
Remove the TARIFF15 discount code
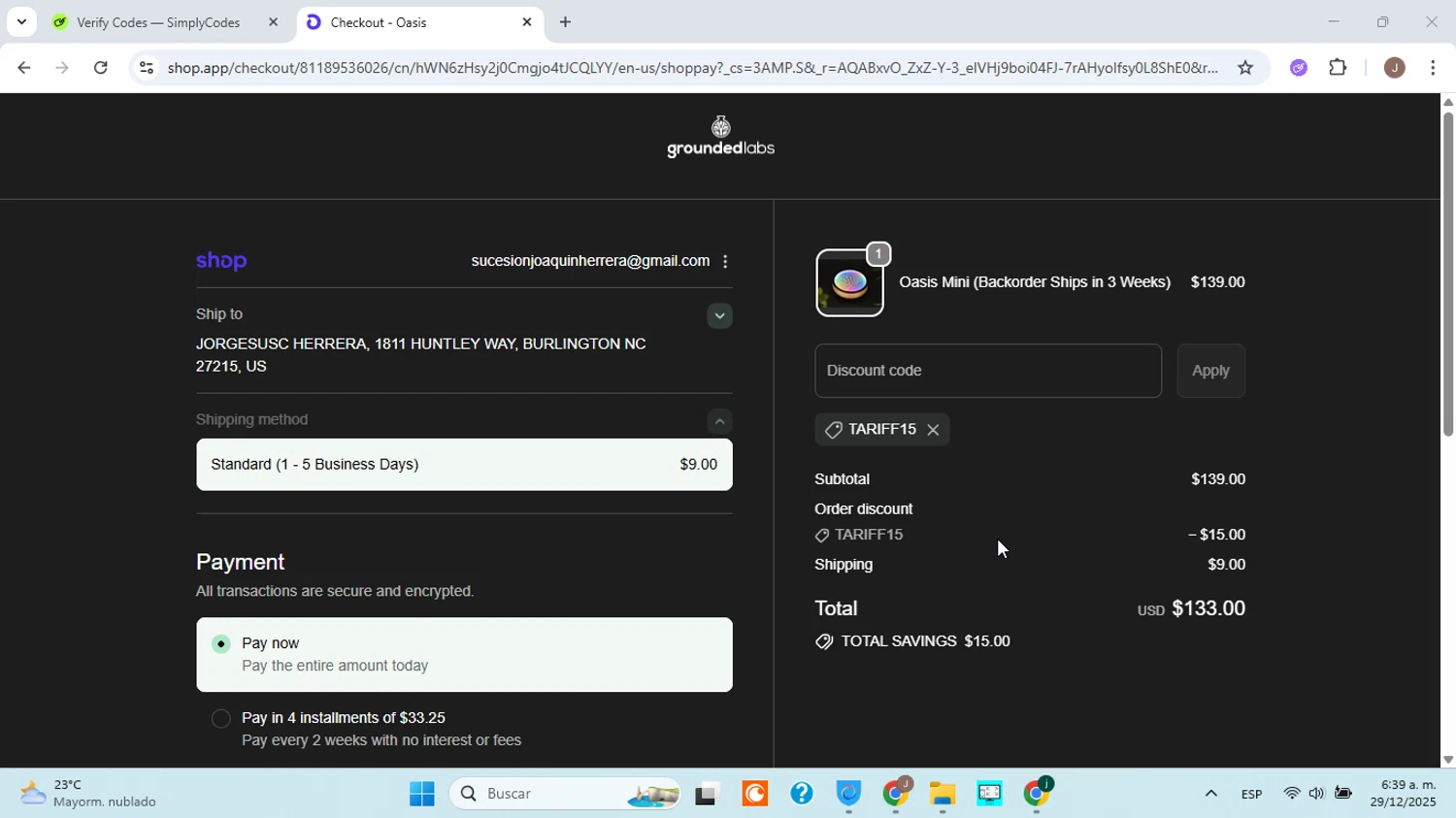point(933,430)
